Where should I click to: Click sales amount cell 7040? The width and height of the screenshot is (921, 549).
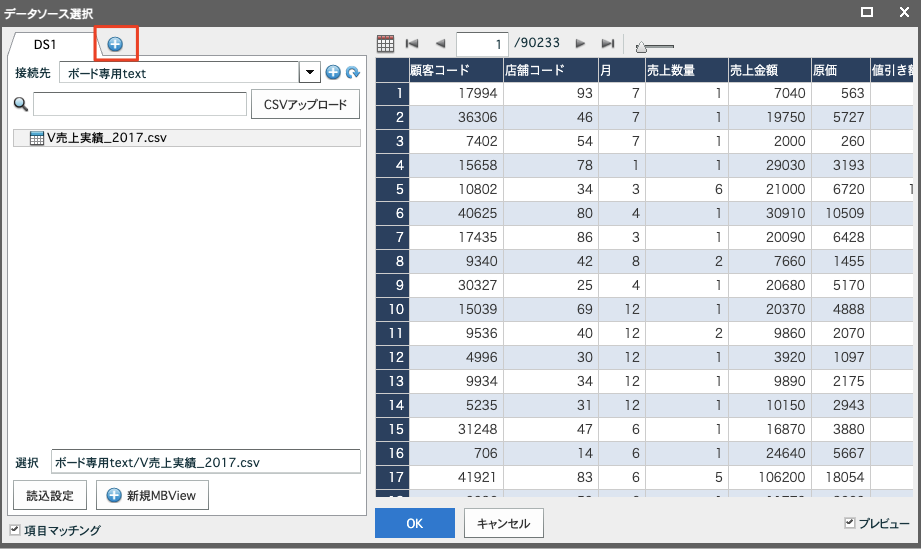(770, 93)
